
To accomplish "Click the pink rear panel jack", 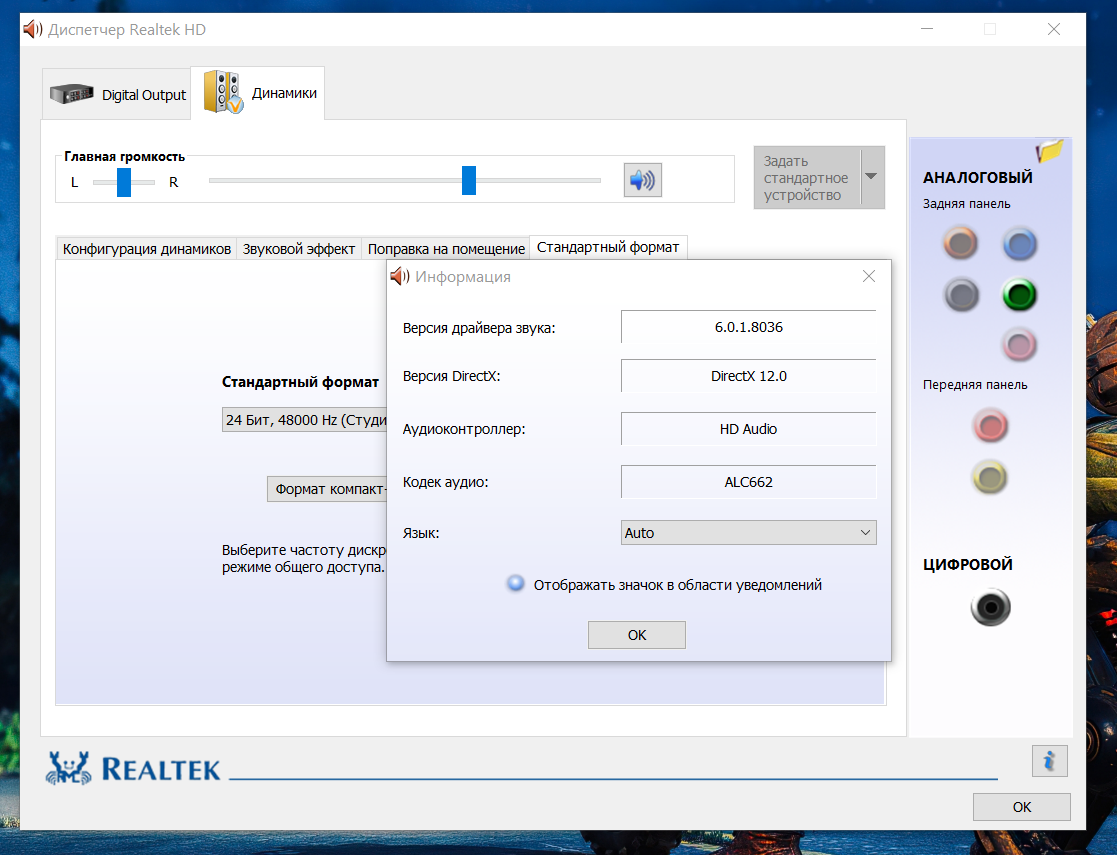I will (1019, 346).
